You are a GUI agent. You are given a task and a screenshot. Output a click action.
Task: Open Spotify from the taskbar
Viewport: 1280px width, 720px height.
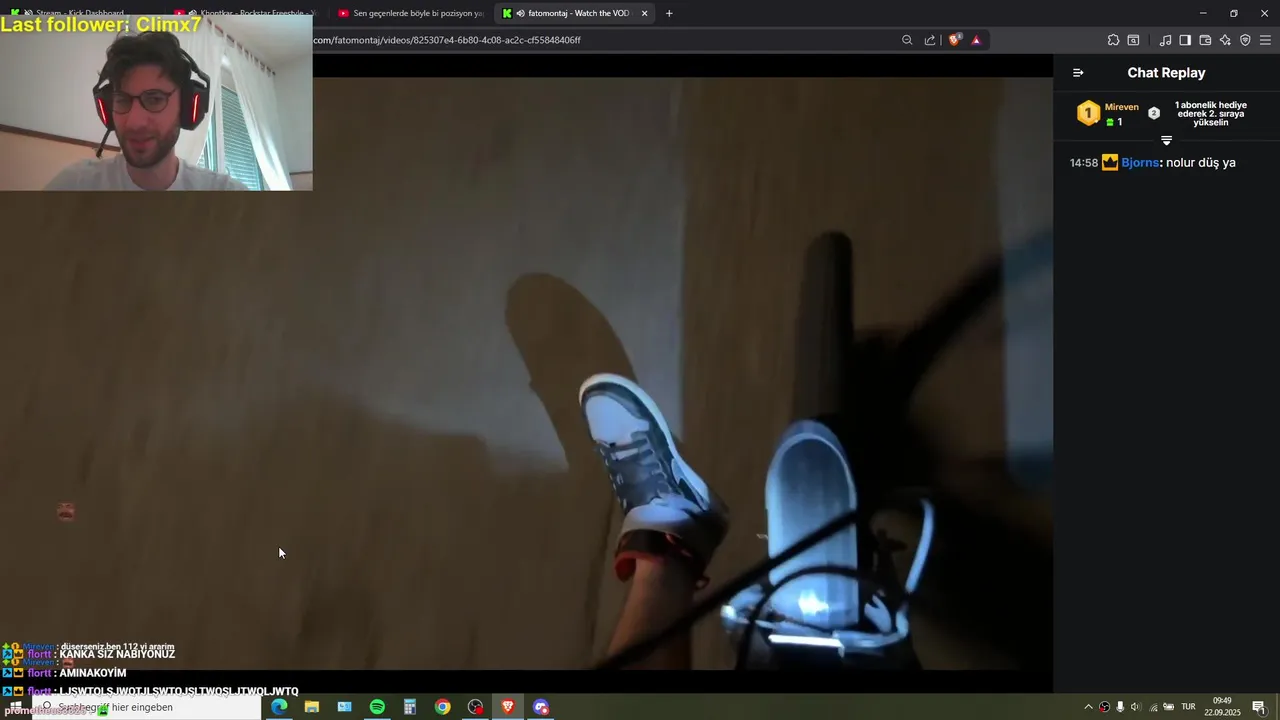pyautogui.click(x=377, y=707)
